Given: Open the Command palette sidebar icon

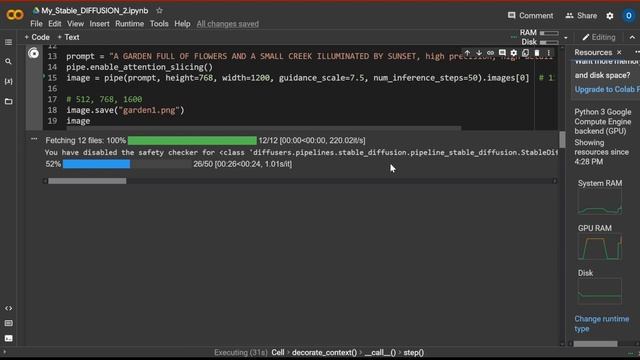Looking at the screenshot, I should pyautogui.click(x=8, y=323).
